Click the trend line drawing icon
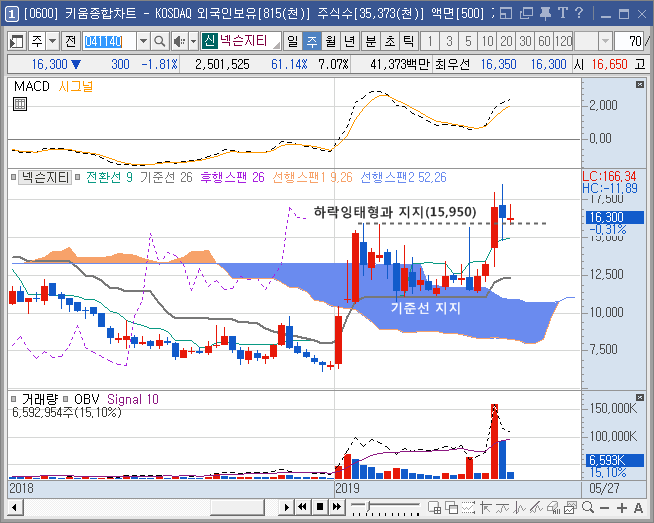This screenshot has height=523, width=654. tap(536, 508)
